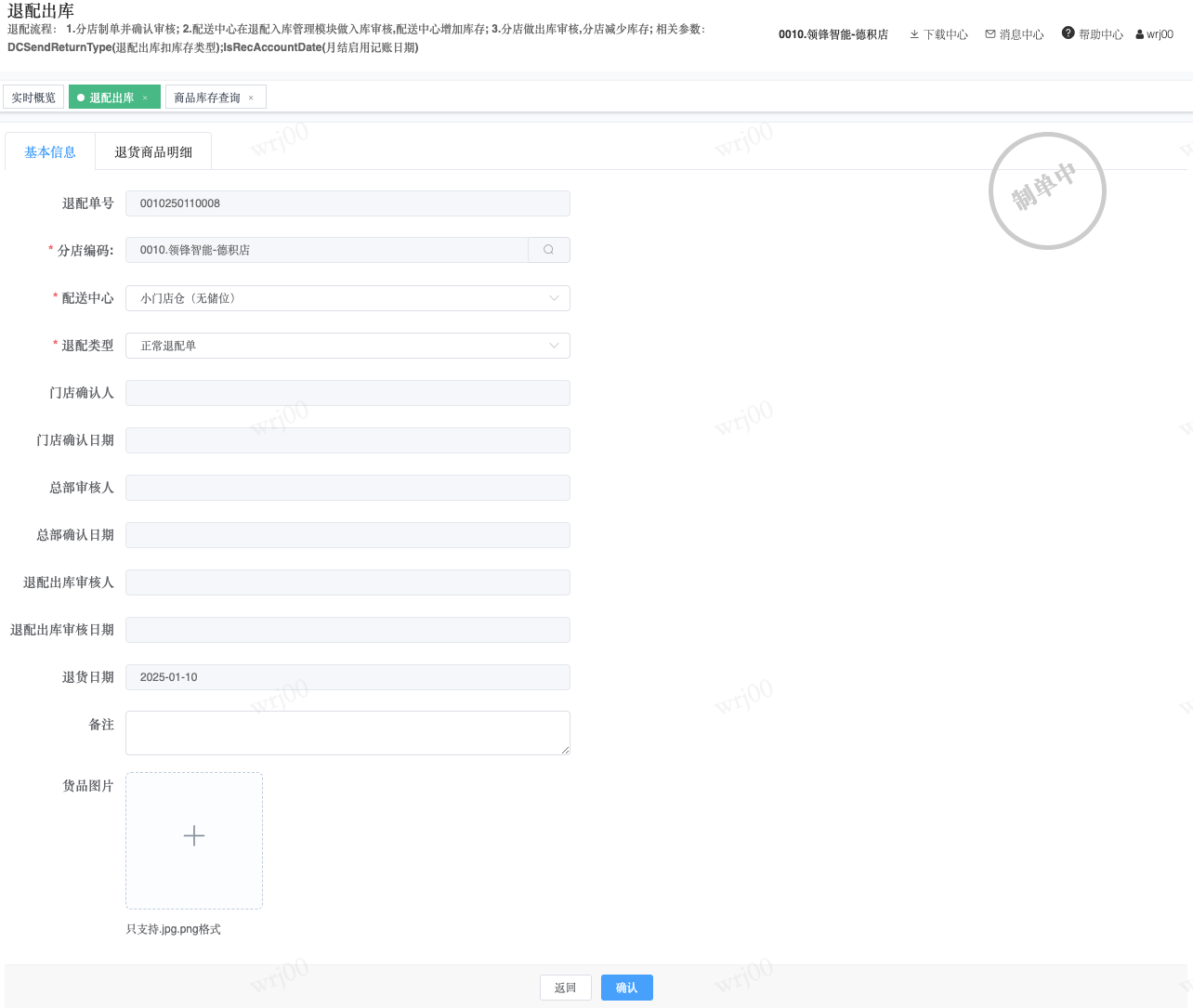Click the store name 0010.领锋智能-德积店 in header
This screenshot has width=1193, height=1008.
pos(833,34)
